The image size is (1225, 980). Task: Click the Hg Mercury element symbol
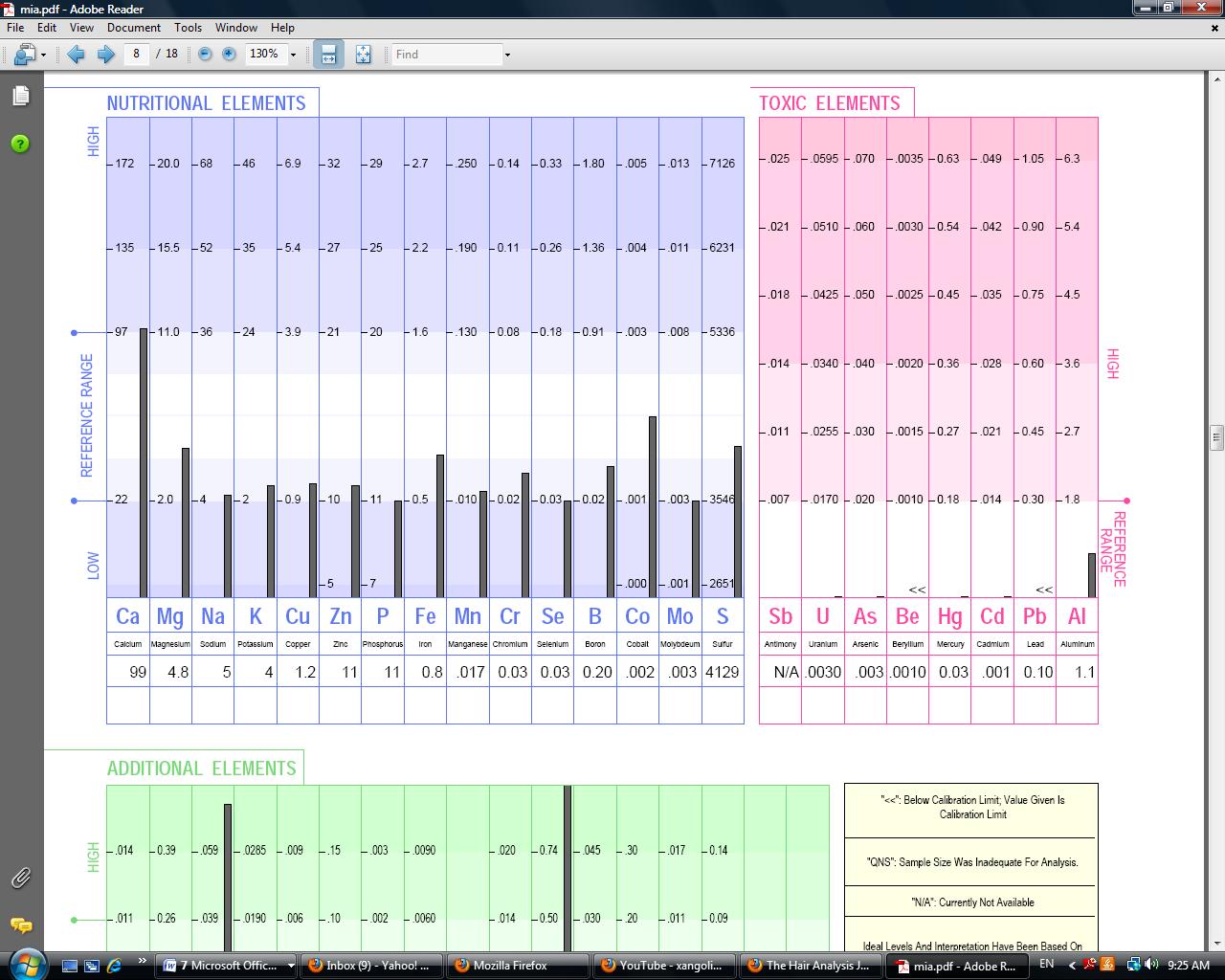(950, 616)
